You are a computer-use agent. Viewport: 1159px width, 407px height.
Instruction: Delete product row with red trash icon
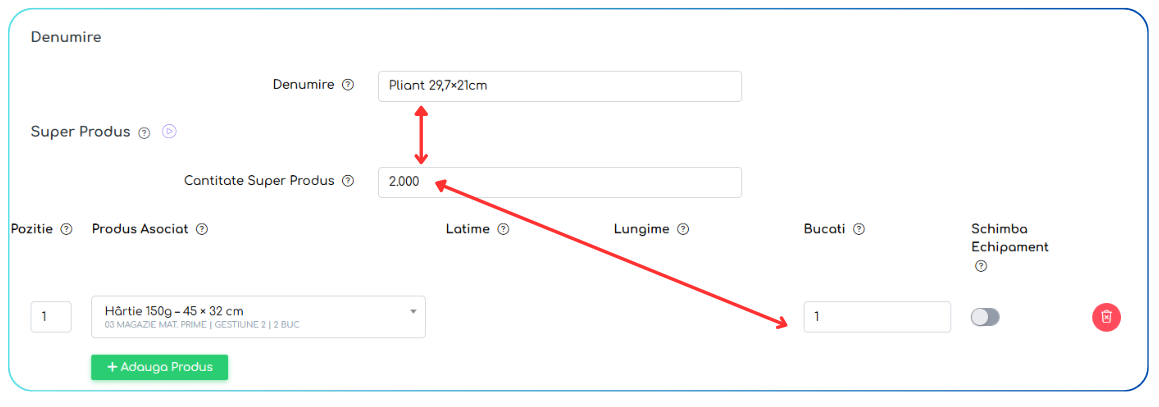pyautogui.click(x=1107, y=317)
